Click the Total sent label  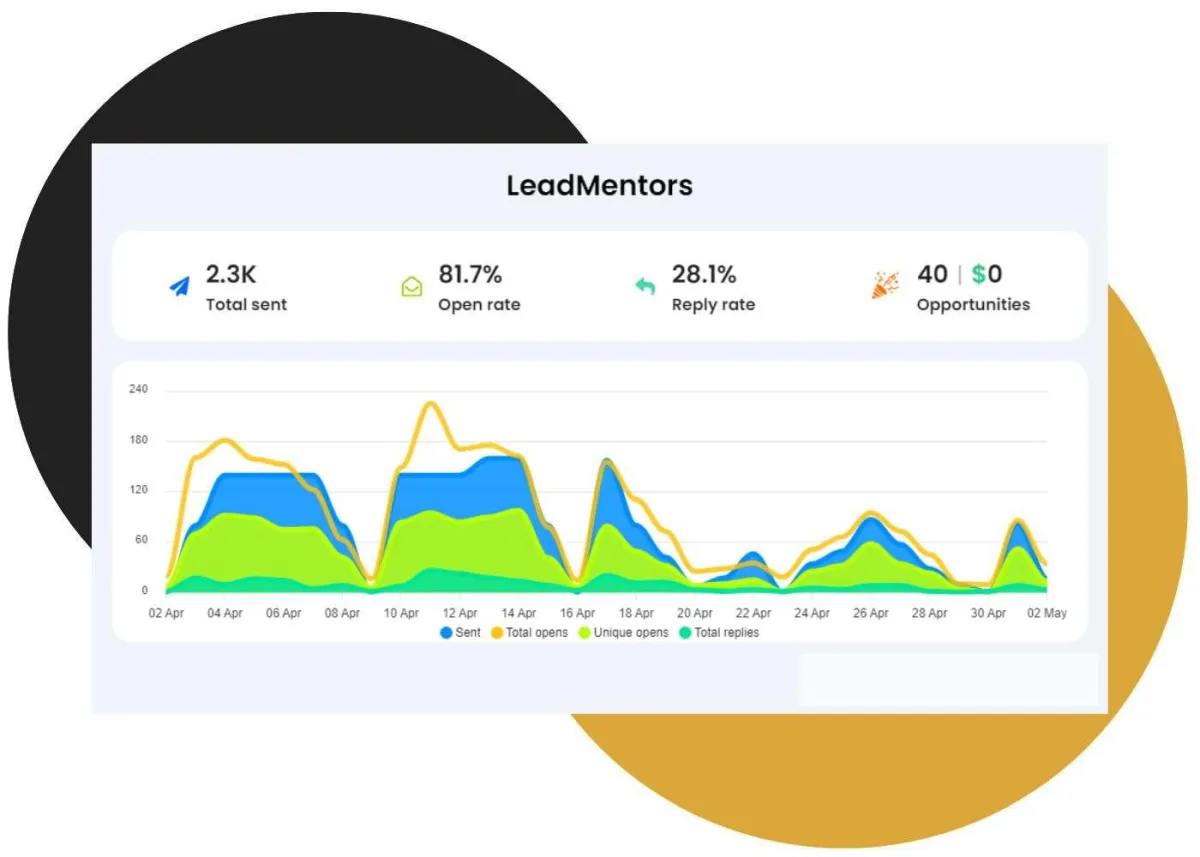point(246,305)
